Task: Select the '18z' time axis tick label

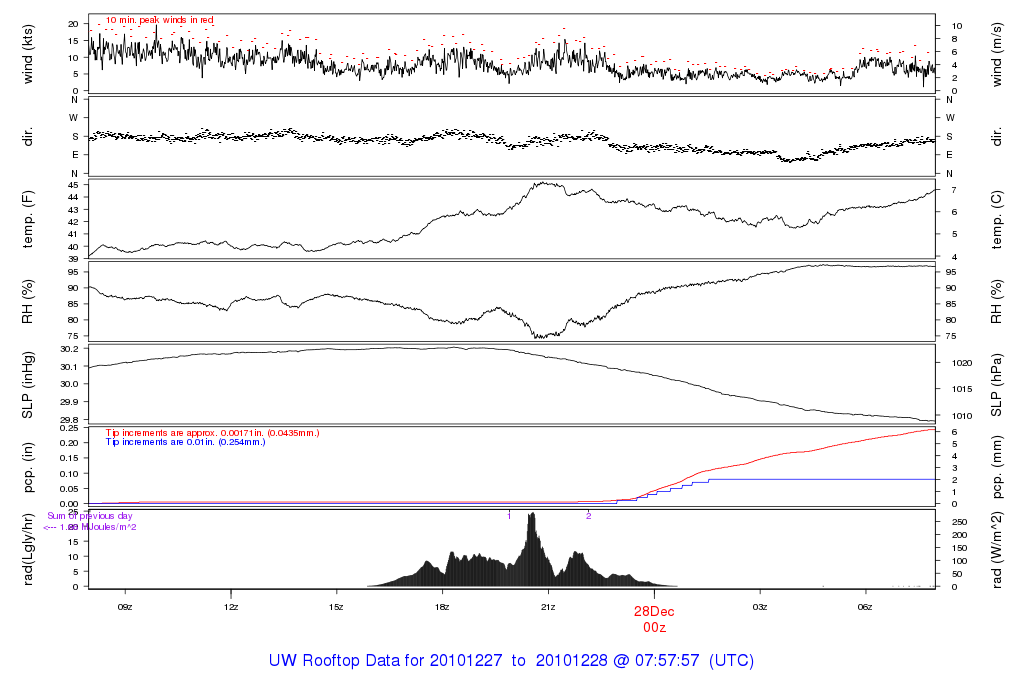Action: (442, 606)
